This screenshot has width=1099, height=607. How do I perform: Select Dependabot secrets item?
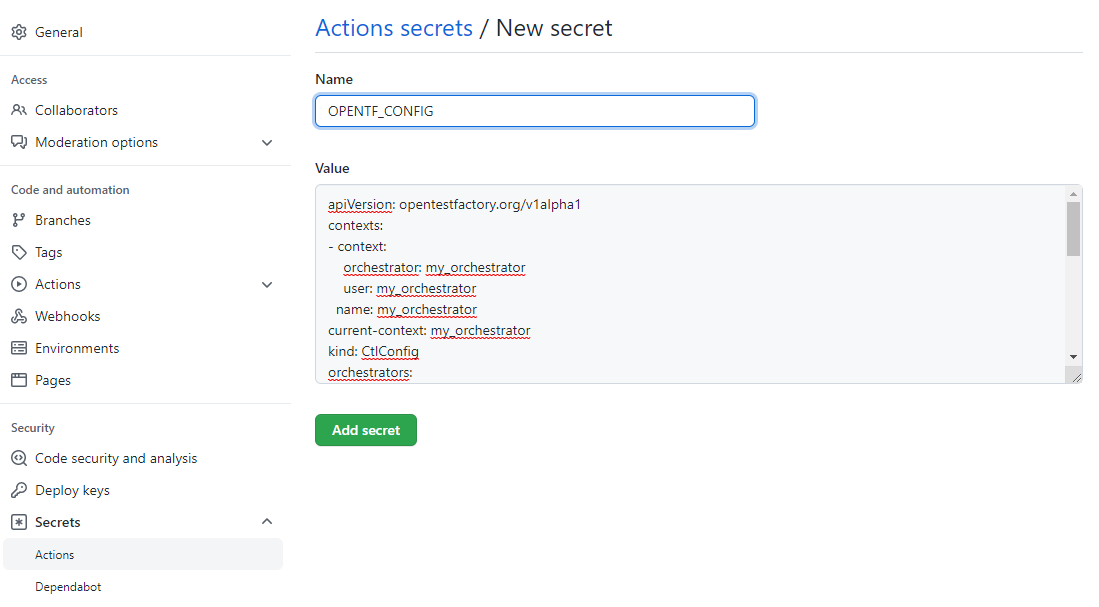pyautogui.click(x=68, y=587)
